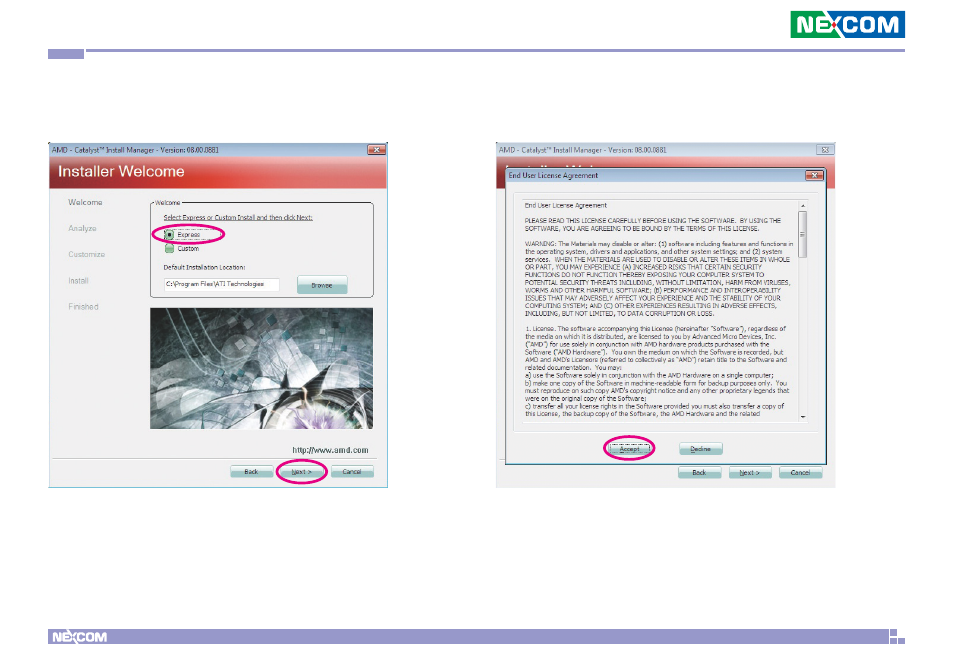Select the Install step in sidebar
Viewport: 954px width, 671px height.
pos(78,280)
